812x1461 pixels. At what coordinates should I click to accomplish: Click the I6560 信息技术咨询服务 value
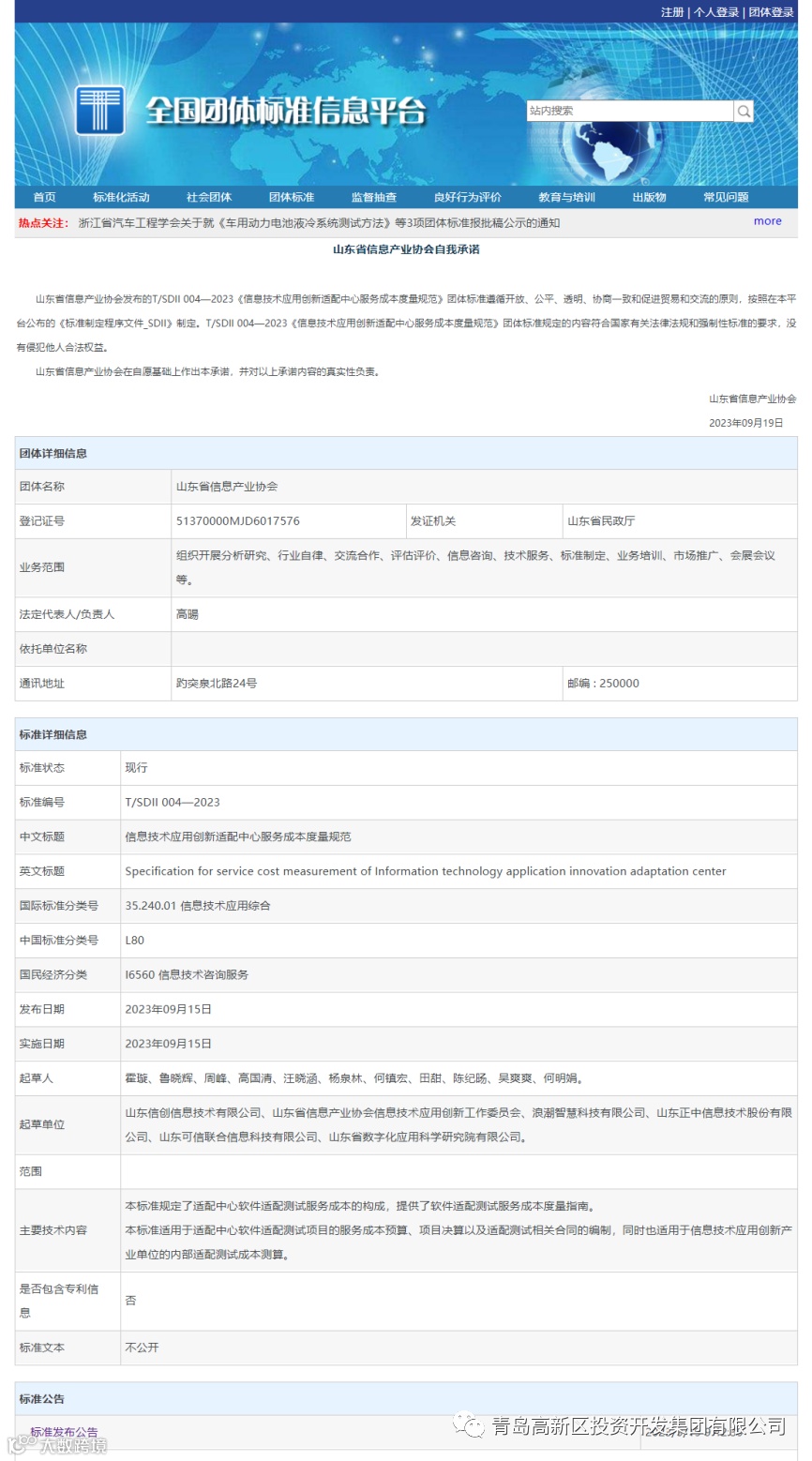tap(187, 974)
